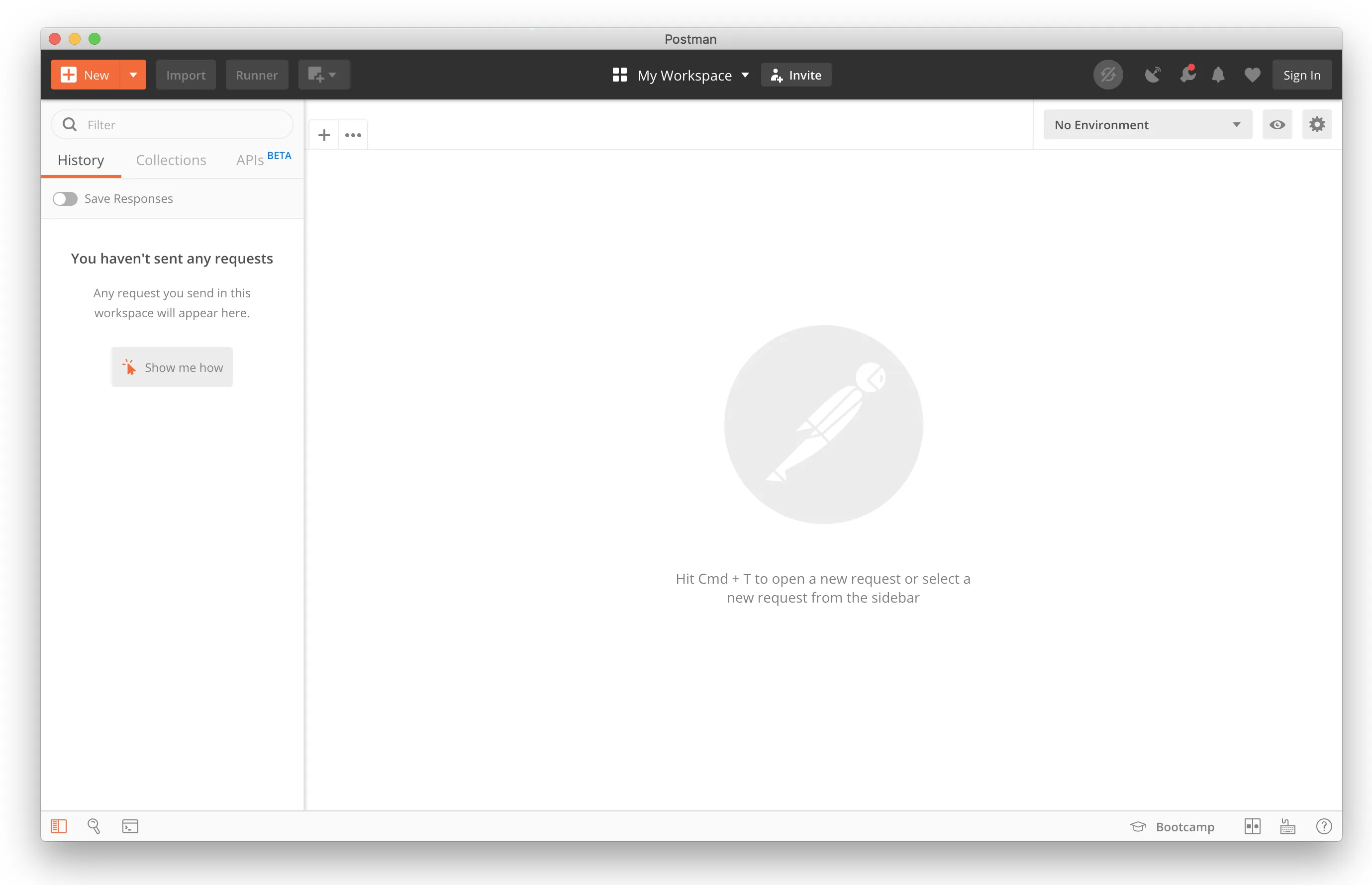Open the Search in Postman finder
The image size is (1372, 885).
click(94, 826)
